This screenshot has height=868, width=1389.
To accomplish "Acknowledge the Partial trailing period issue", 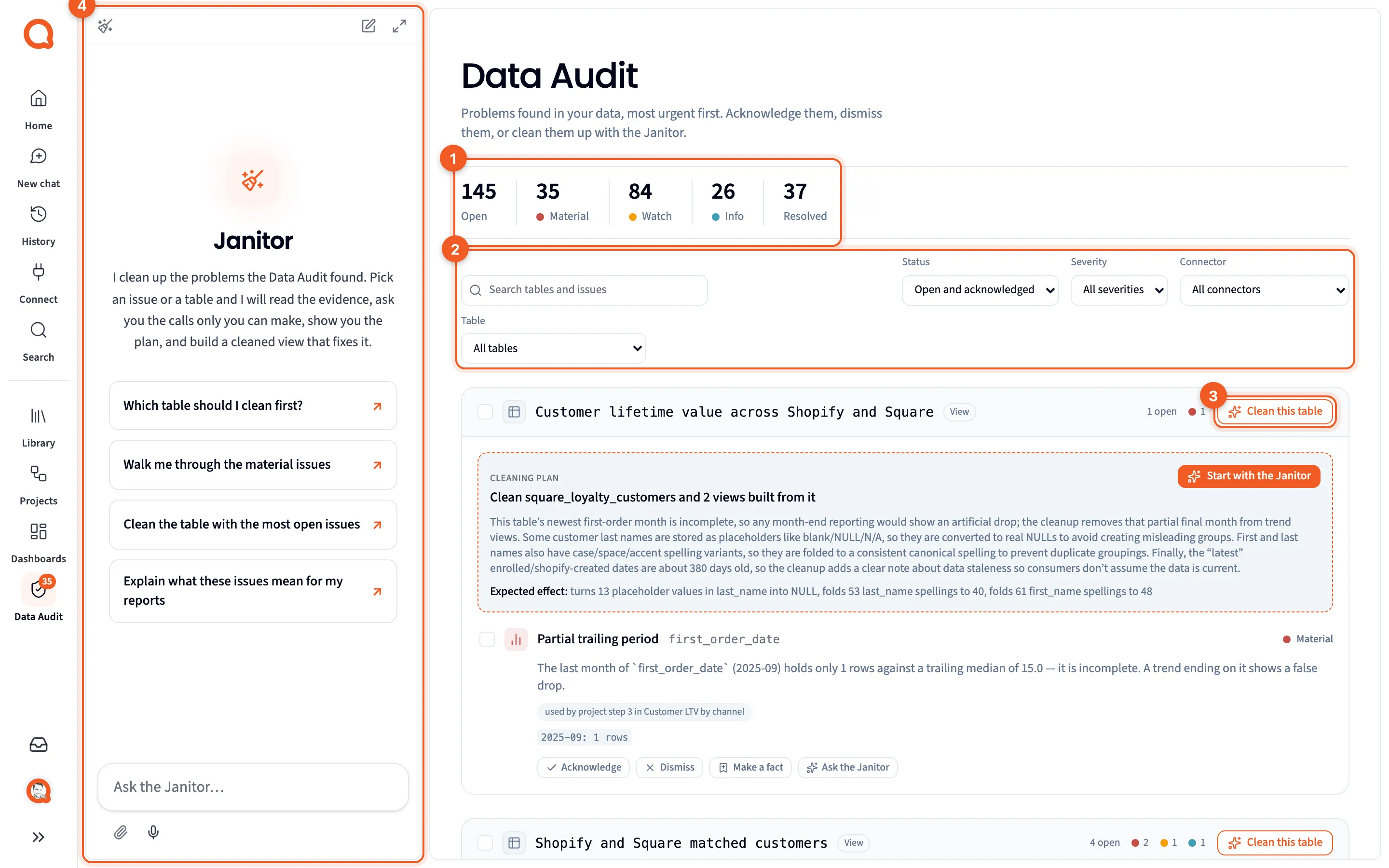I will point(583,768).
